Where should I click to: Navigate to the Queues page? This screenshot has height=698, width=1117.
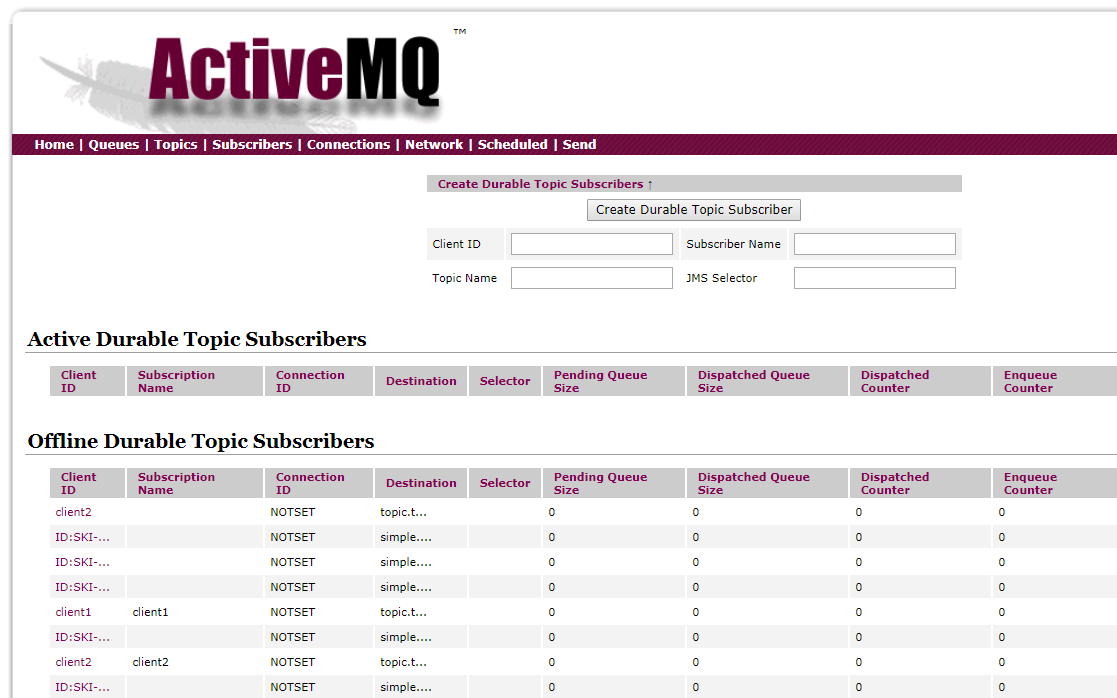(113, 144)
